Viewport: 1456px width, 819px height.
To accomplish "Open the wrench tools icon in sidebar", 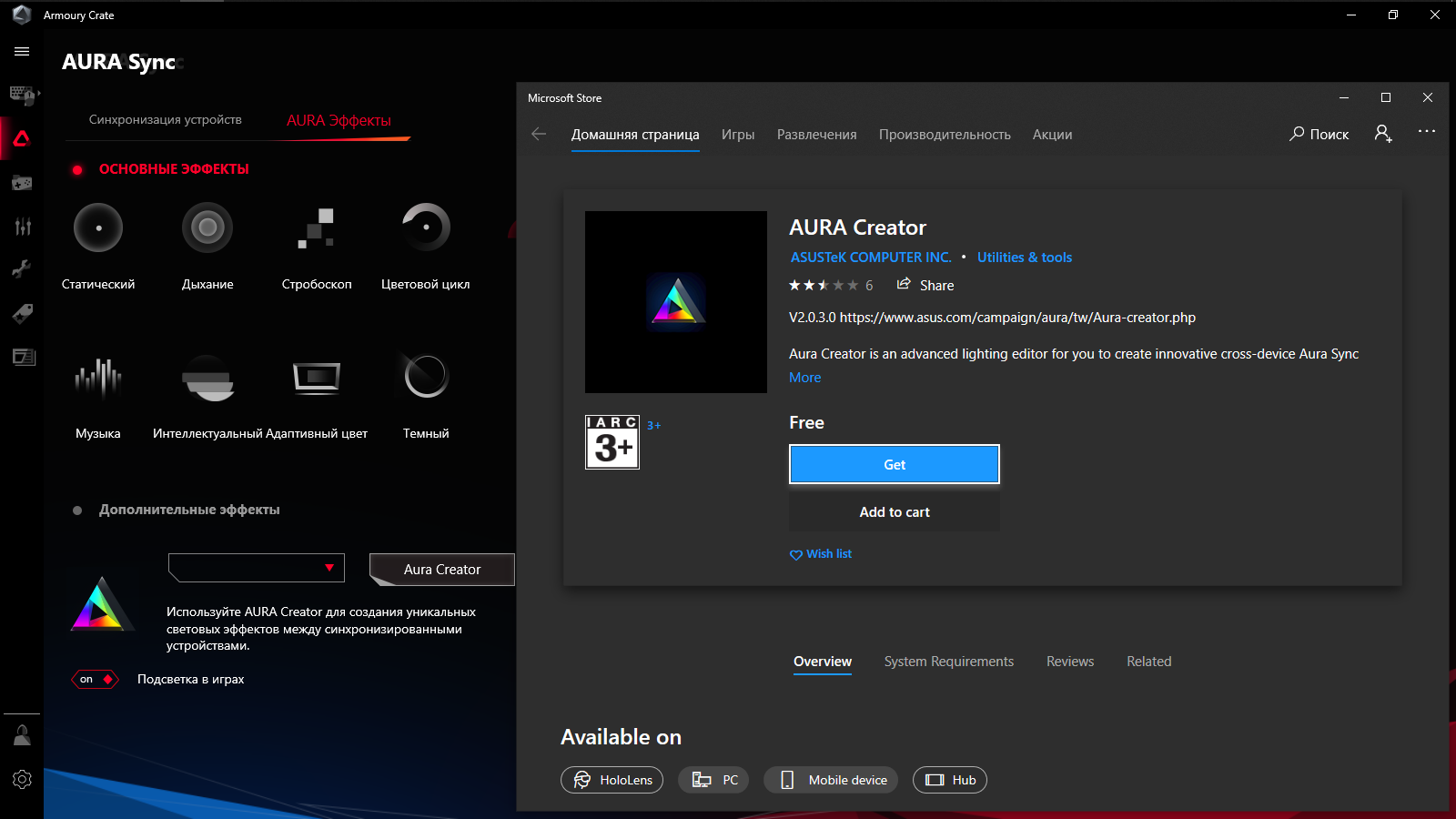I will click(x=22, y=269).
